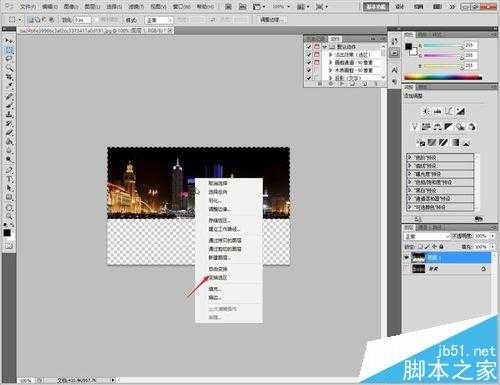
Task: Click the Black & White adjustment icon
Action: (x=448, y=127)
